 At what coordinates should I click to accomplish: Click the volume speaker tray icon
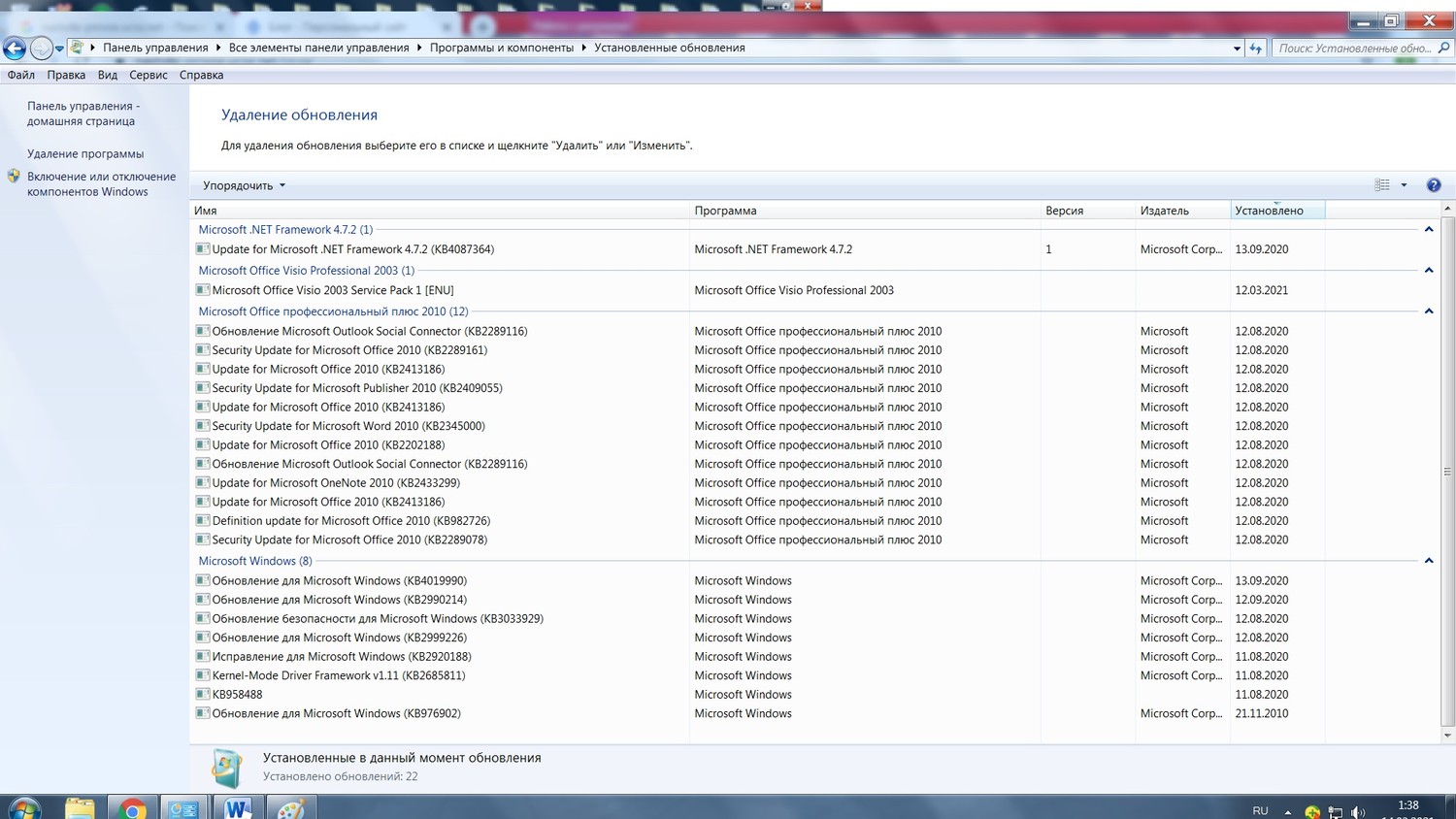pos(1358,812)
